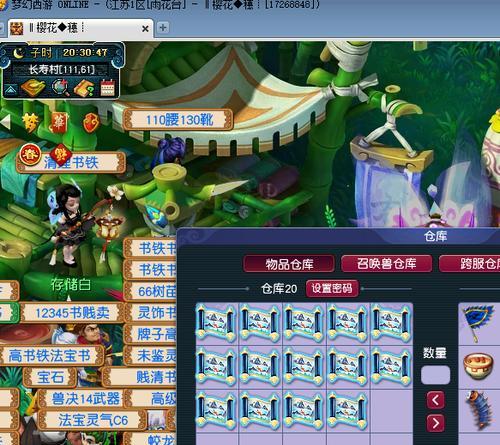Click the left-pointing triangle arrow beside icons
The width and height of the screenshot is (500, 445).
(x=5, y=122)
